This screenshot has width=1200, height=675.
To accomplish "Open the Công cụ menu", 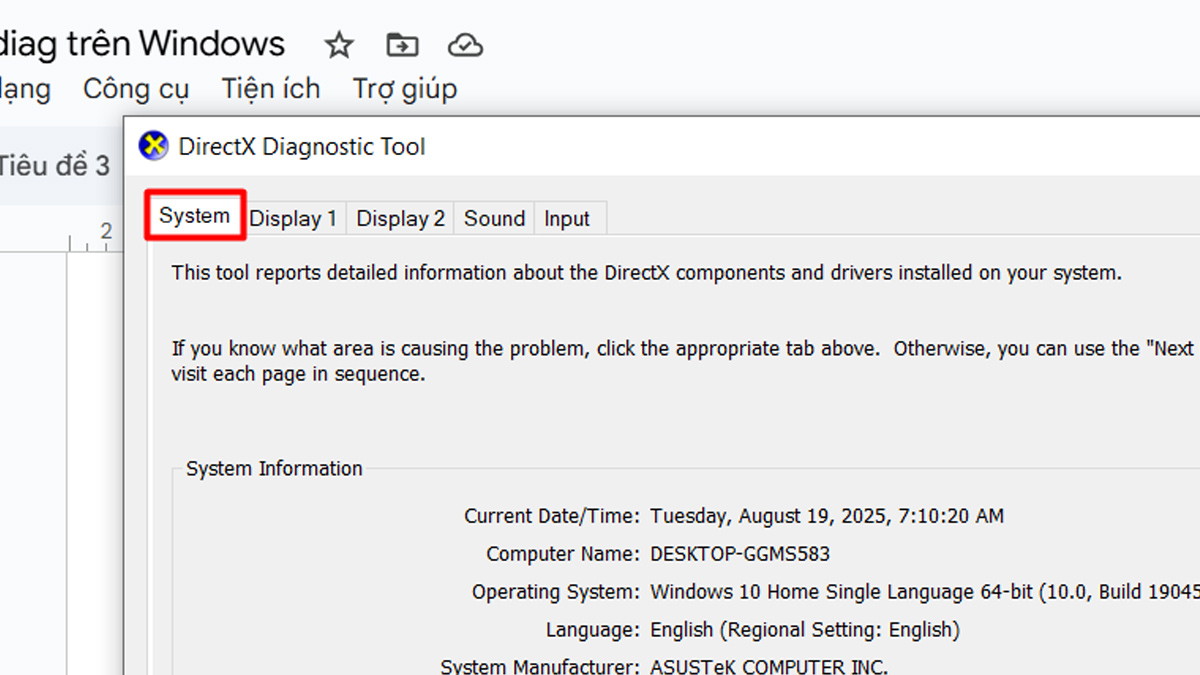I will [x=136, y=89].
